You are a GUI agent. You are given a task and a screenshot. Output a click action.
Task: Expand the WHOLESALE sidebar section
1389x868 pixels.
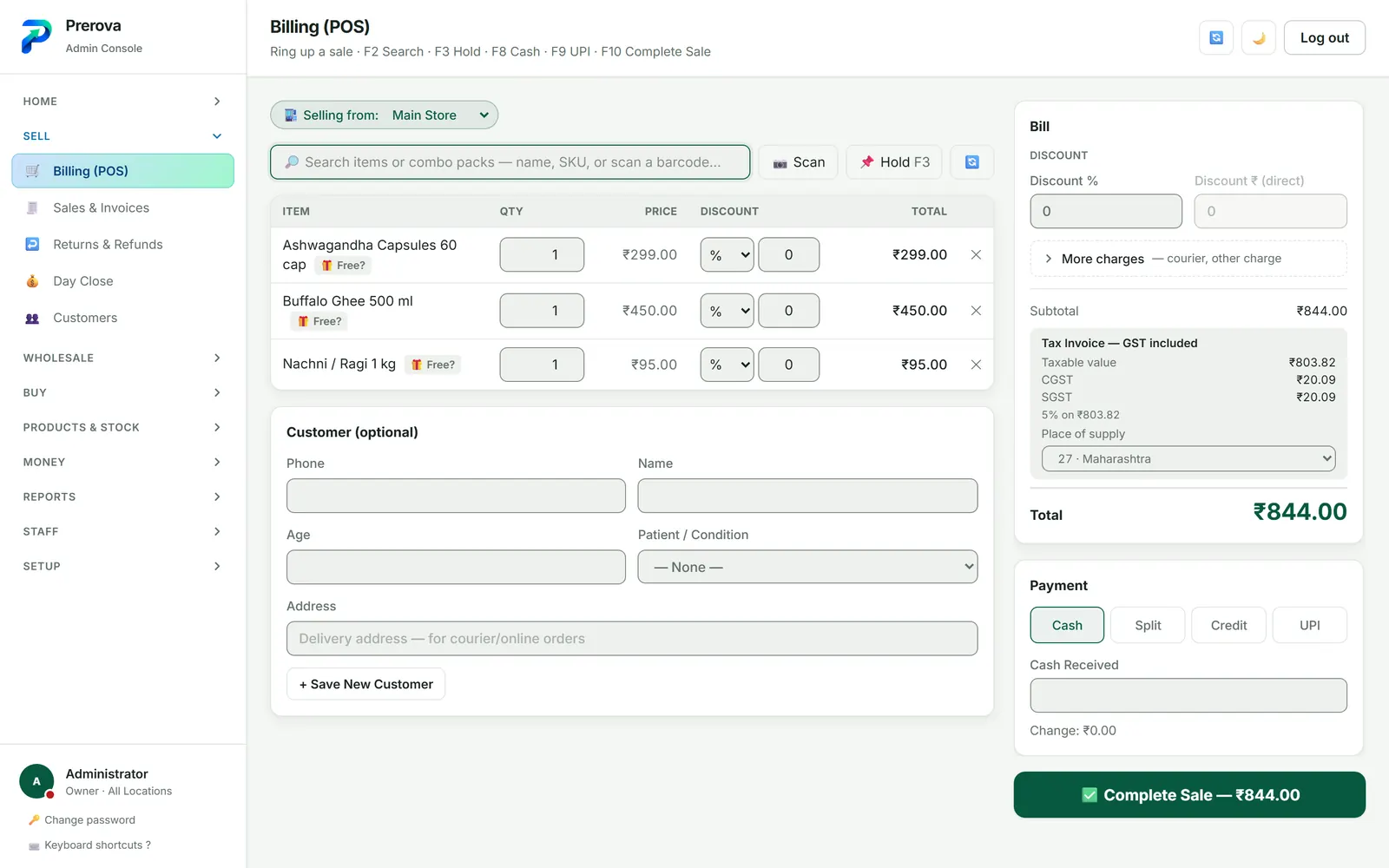pos(123,358)
